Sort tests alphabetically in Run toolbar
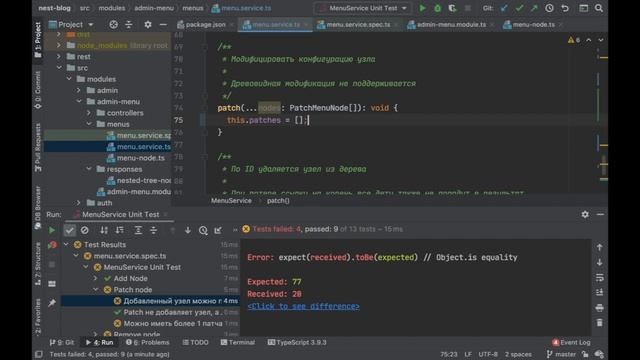 104,230
